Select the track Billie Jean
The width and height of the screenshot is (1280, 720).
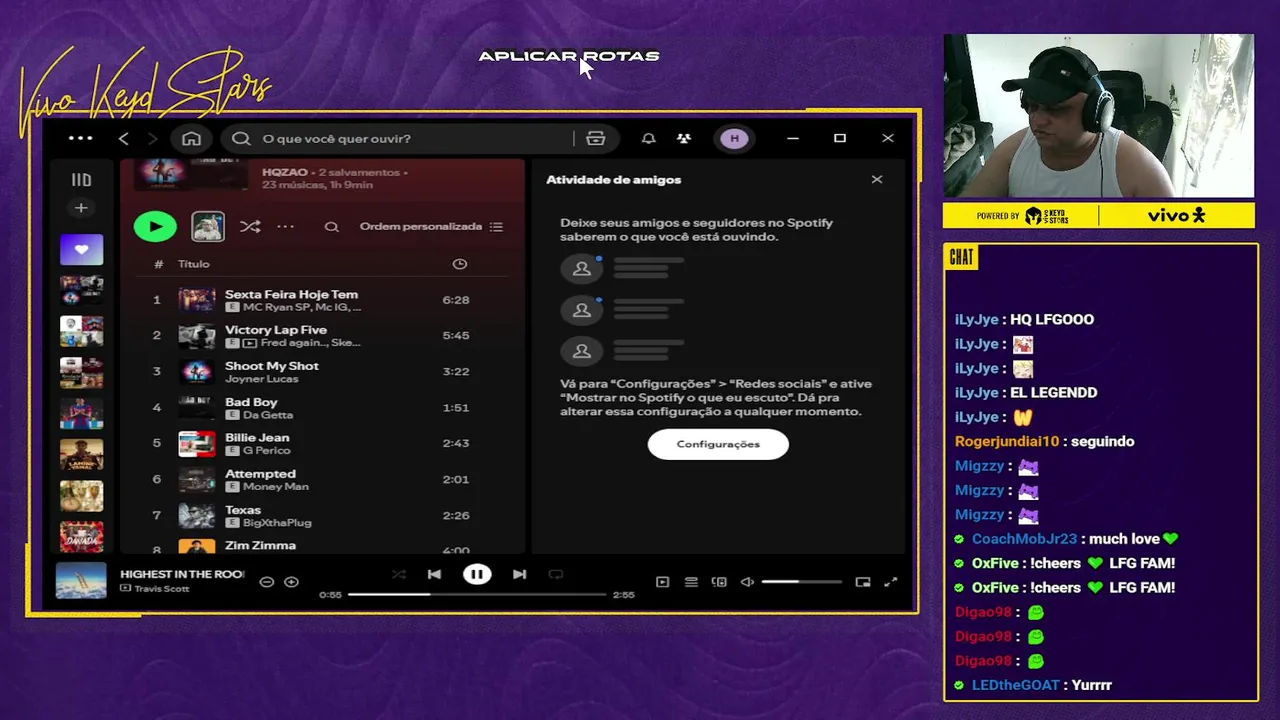click(x=257, y=437)
